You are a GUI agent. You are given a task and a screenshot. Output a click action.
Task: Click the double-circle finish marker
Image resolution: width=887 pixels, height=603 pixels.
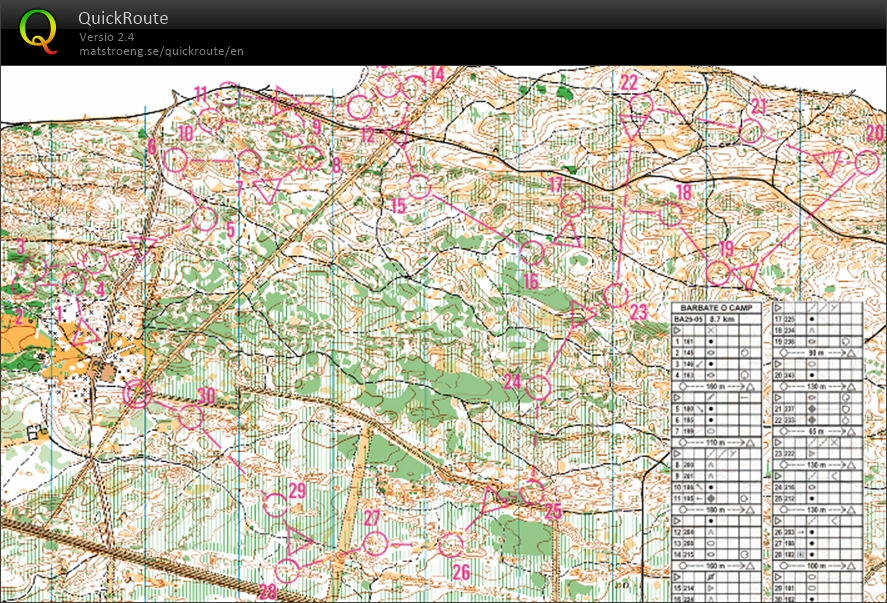[137, 394]
